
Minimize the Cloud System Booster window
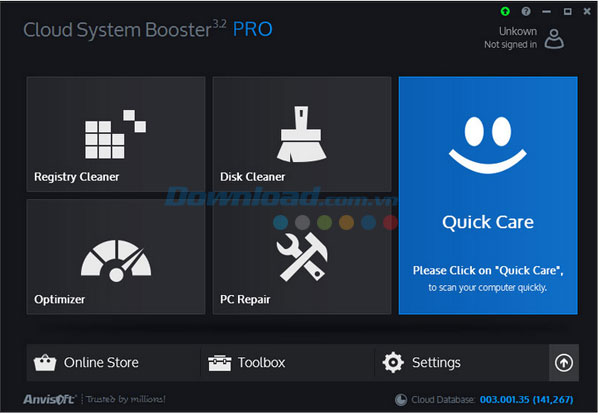coord(547,12)
